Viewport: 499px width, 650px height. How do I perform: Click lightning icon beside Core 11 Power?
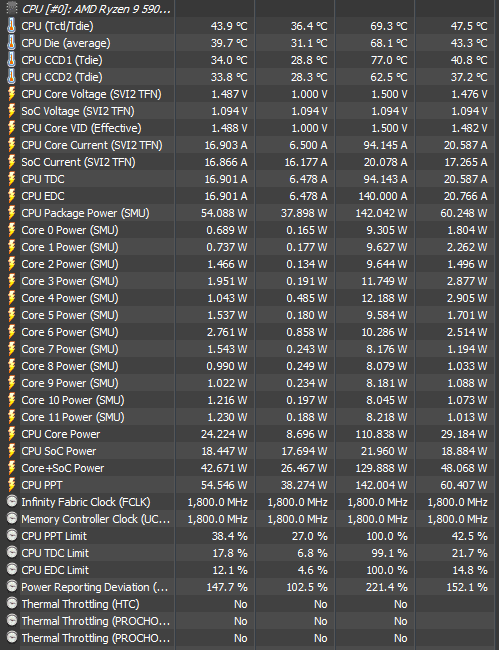coord(12,417)
